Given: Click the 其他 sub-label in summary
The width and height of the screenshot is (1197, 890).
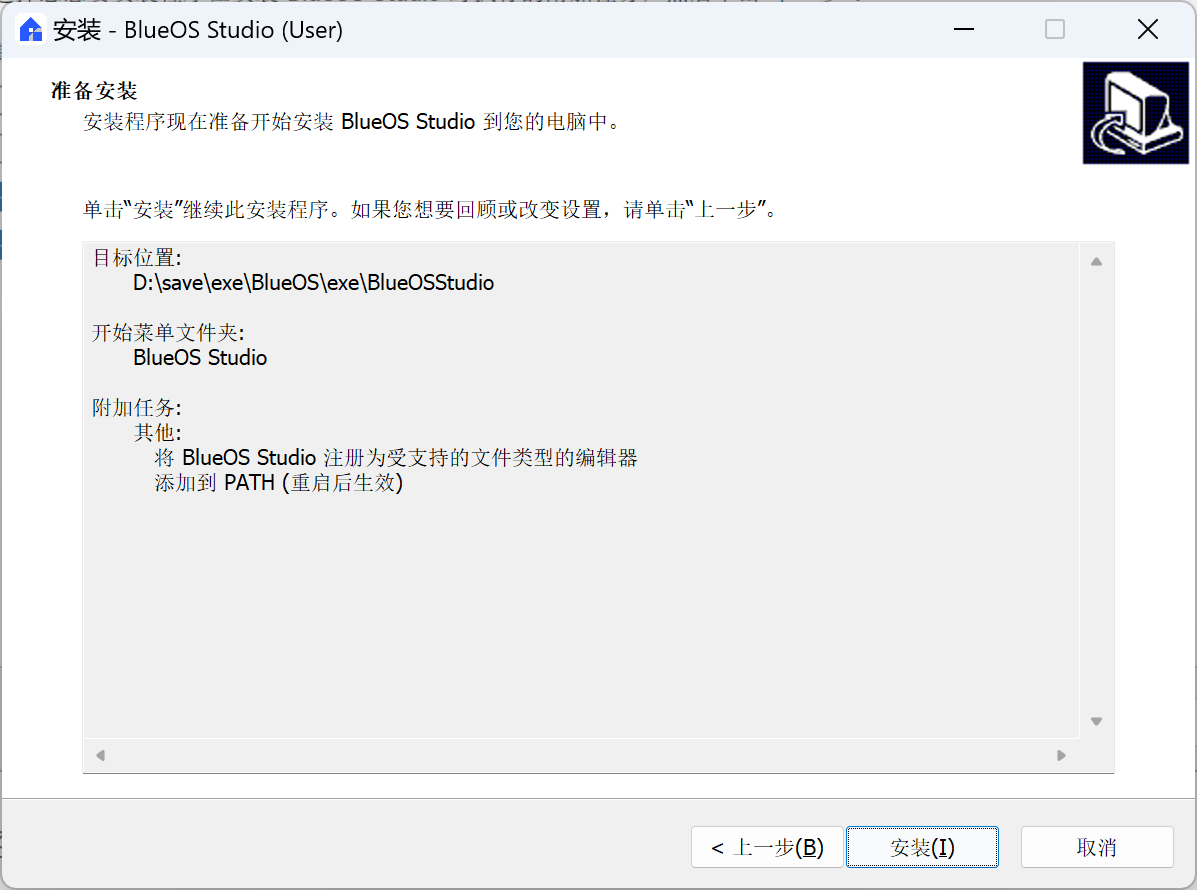Looking at the screenshot, I should tap(157, 433).
